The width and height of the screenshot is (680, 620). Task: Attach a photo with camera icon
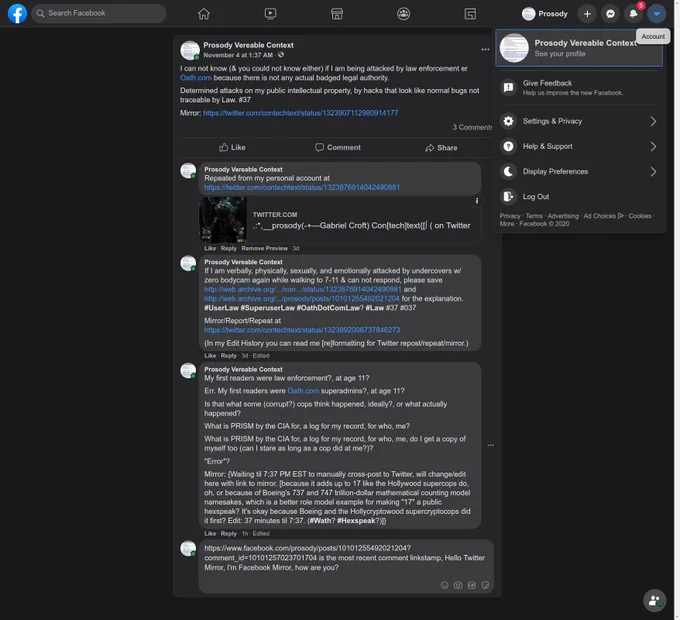[x=458, y=585]
